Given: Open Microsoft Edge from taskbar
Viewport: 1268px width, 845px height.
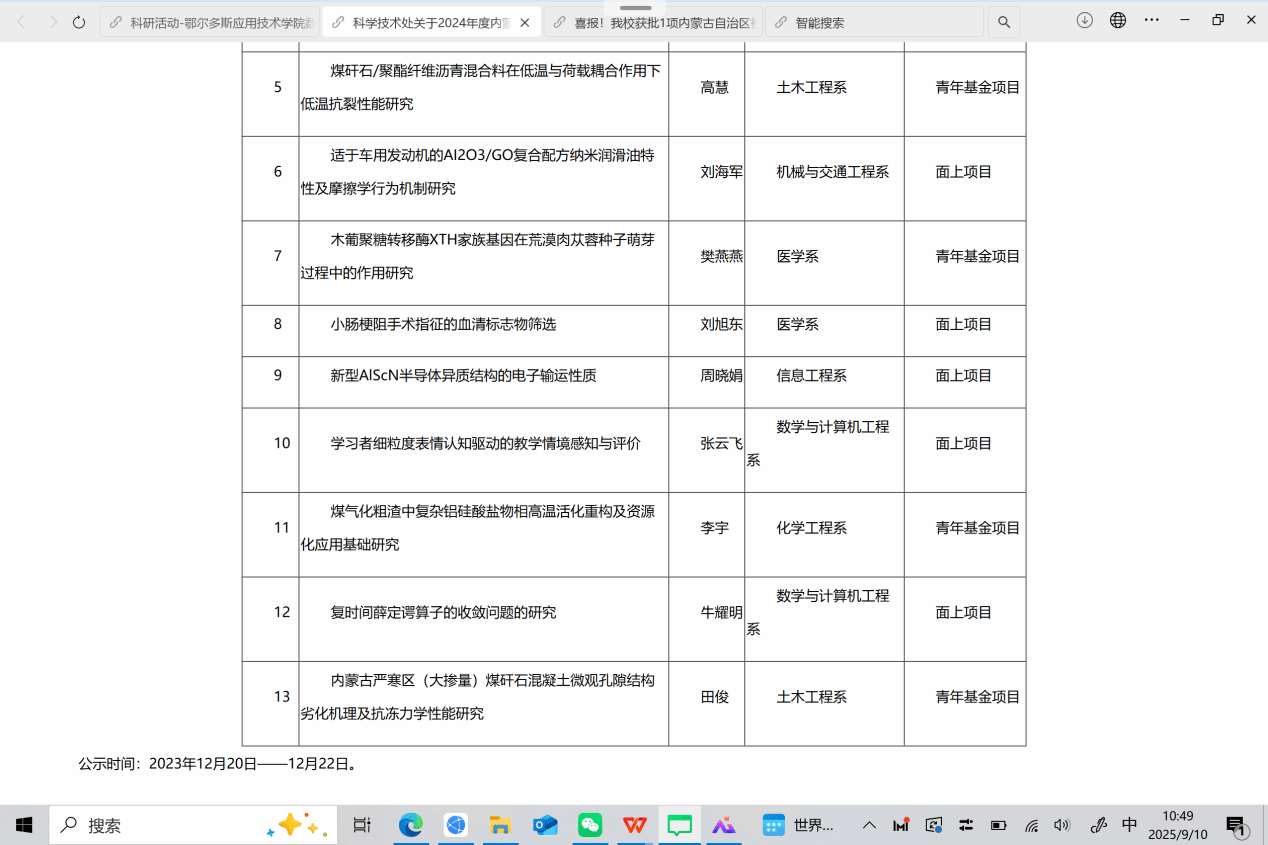Looking at the screenshot, I should pyautogui.click(x=410, y=825).
